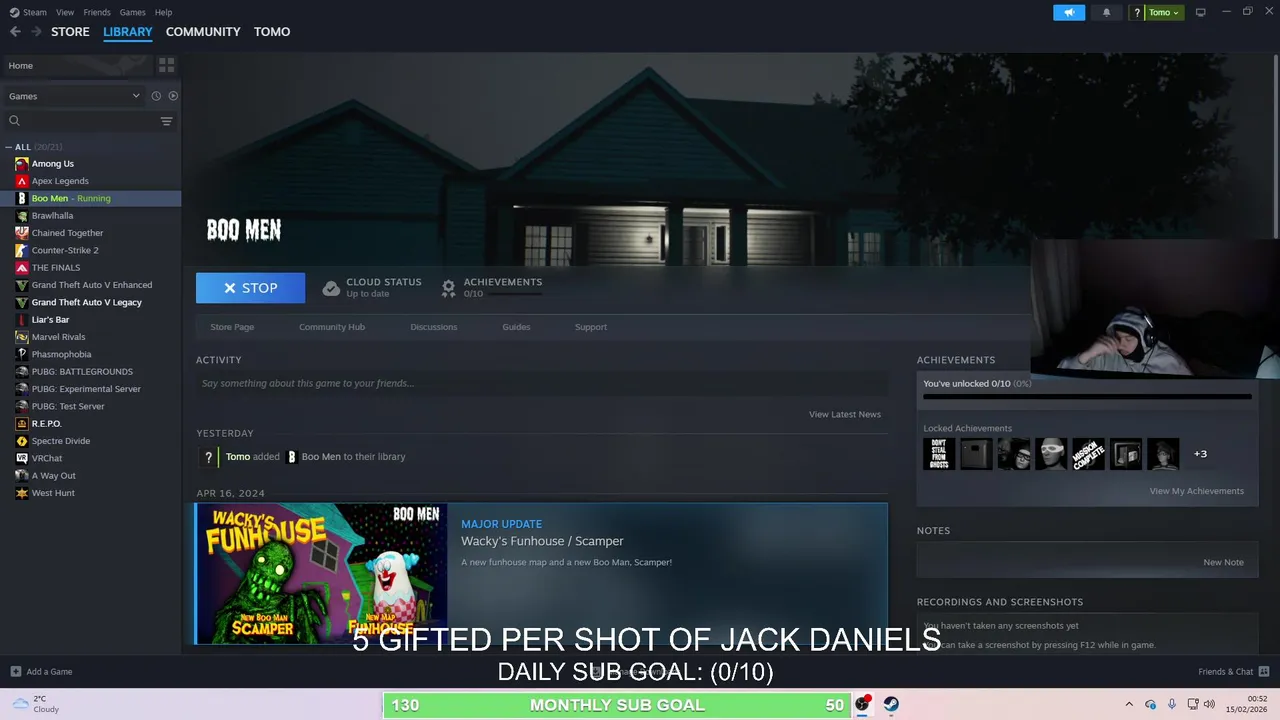Click THE FINALS game icon
Screen dimensions: 1280x720
[22, 268]
